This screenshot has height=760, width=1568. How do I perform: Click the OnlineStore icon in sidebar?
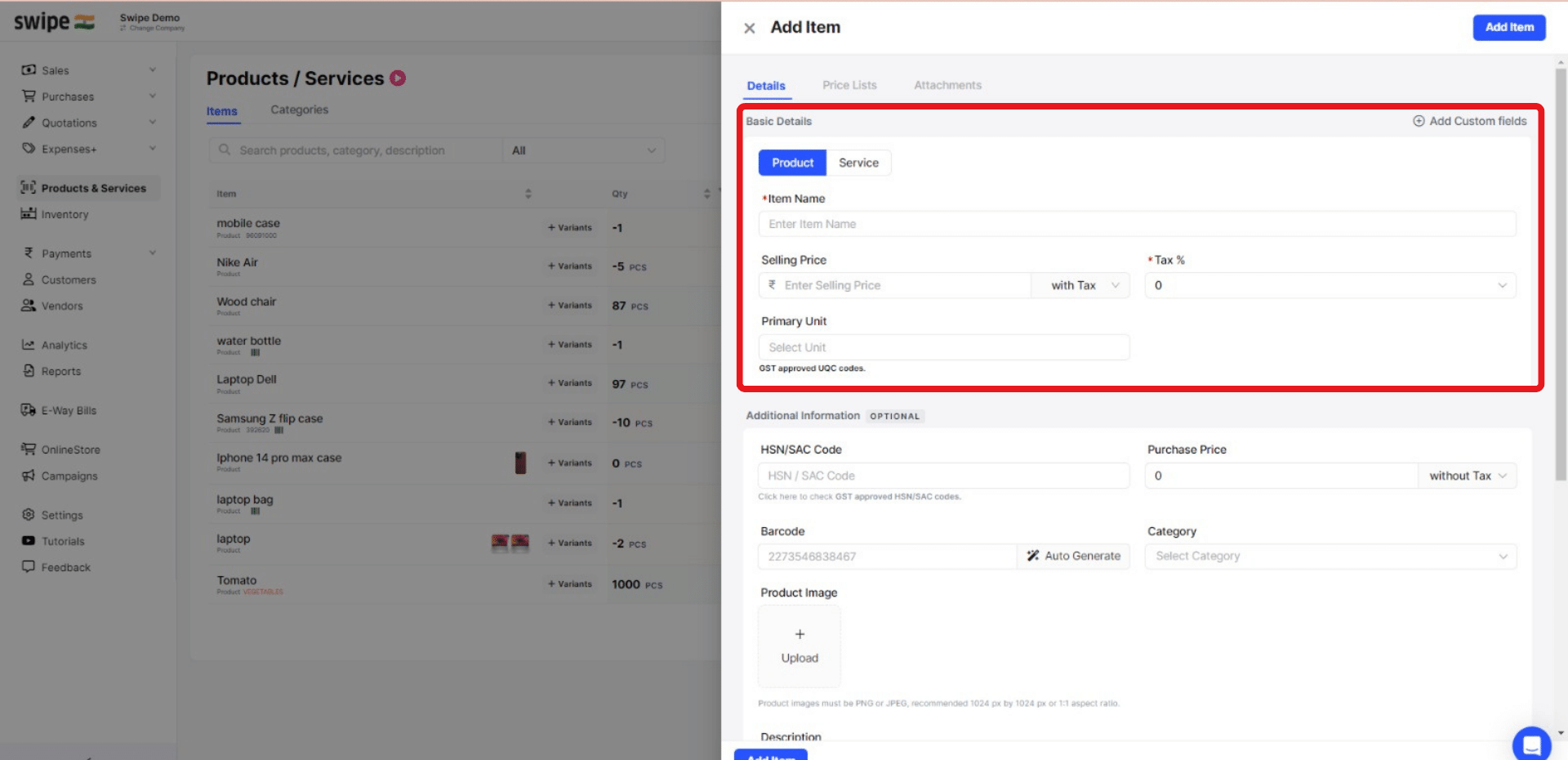click(29, 449)
